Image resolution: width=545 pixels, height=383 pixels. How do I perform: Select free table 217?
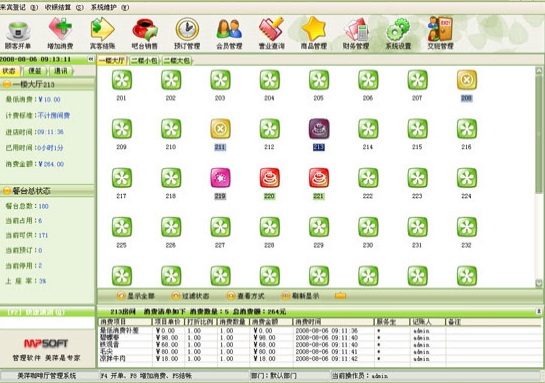[x=122, y=178]
